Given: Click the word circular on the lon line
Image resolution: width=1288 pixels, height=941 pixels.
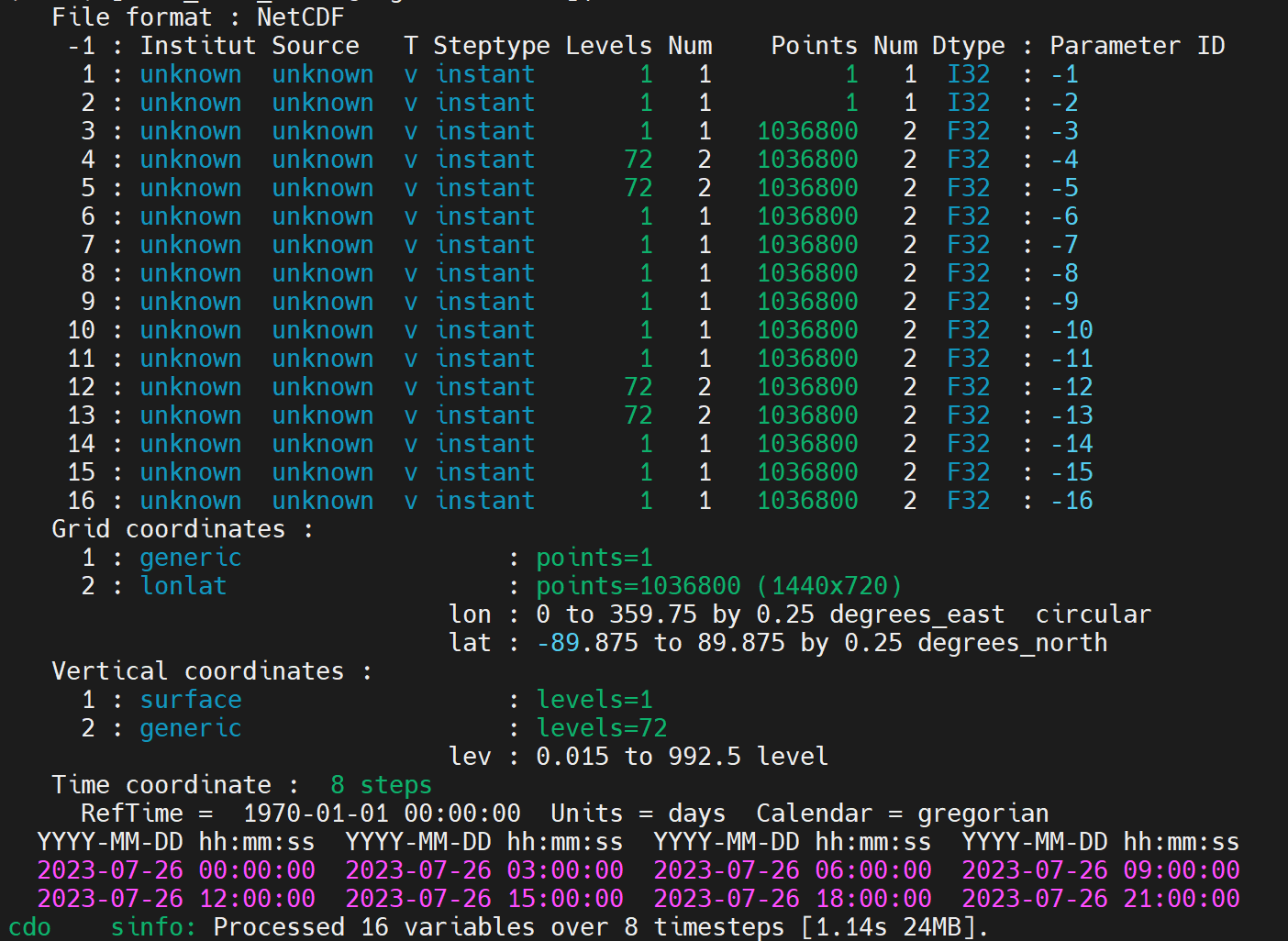Looking at the screenshot, I should (1093, 614).
